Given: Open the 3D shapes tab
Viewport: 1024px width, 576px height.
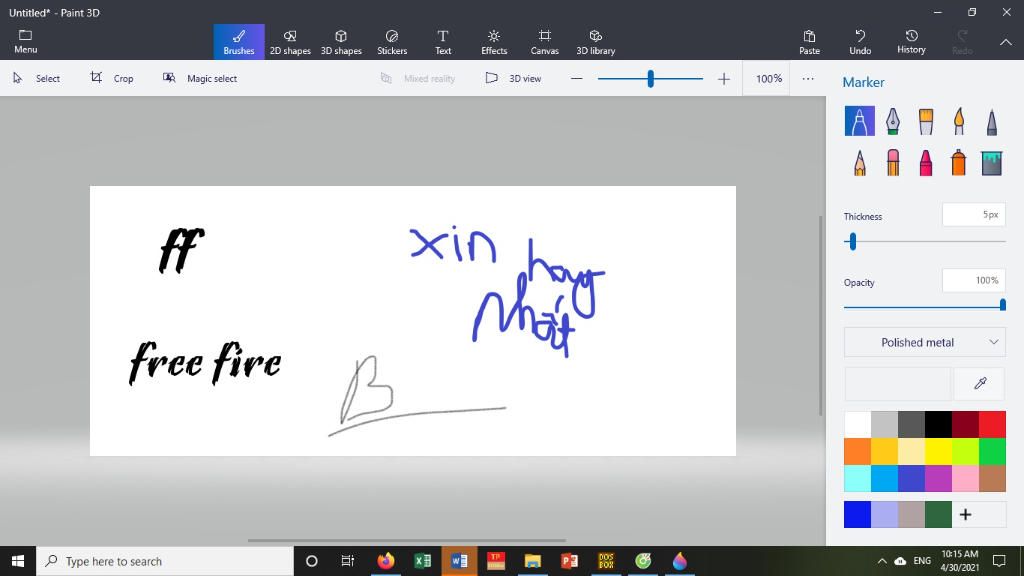Looking at the screenshot, I should 341,42.
